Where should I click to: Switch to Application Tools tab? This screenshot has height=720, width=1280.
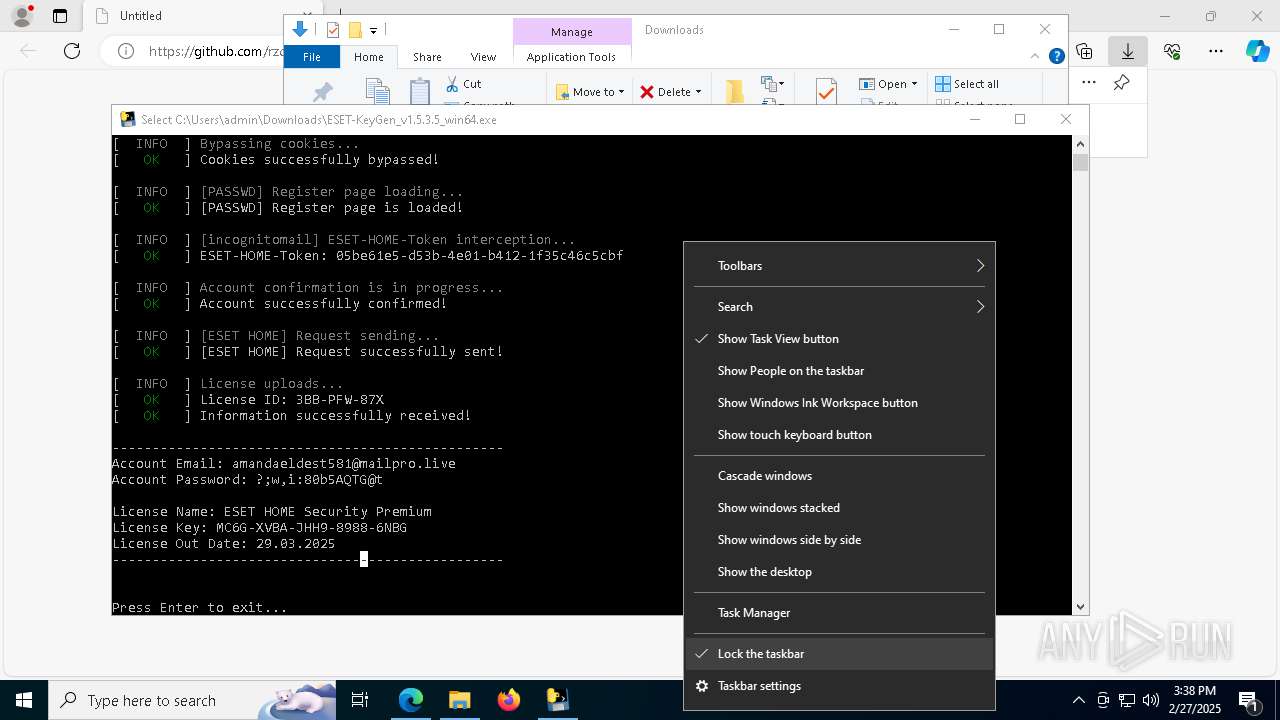[571, 57]
